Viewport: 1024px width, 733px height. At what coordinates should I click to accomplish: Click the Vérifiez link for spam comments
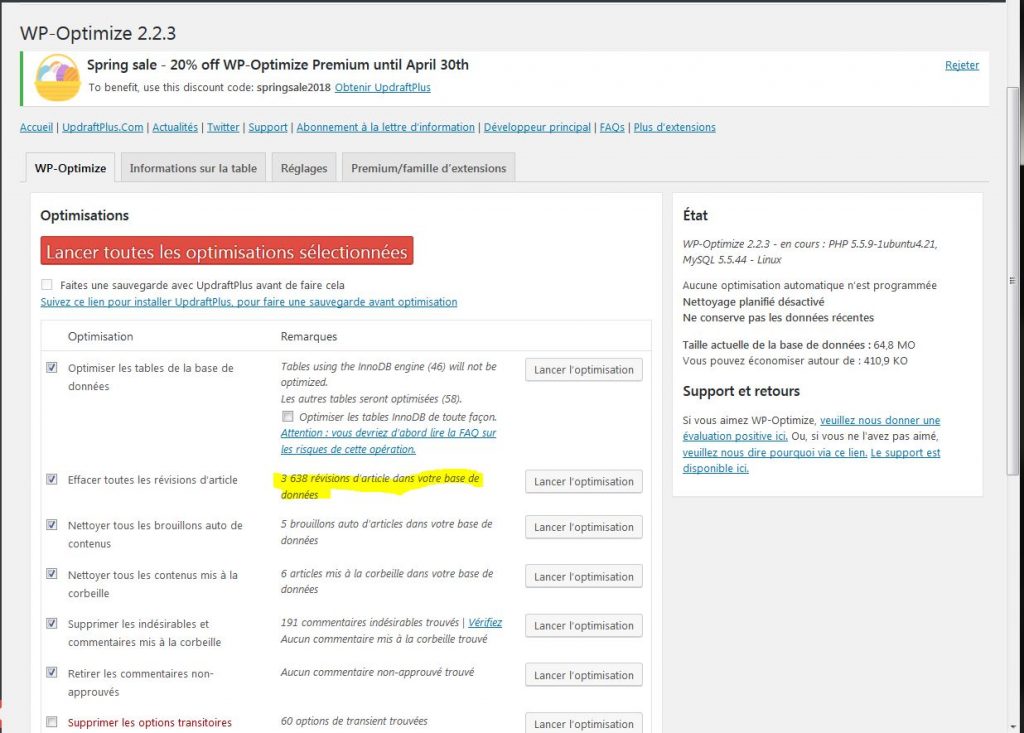click(485, 623)
